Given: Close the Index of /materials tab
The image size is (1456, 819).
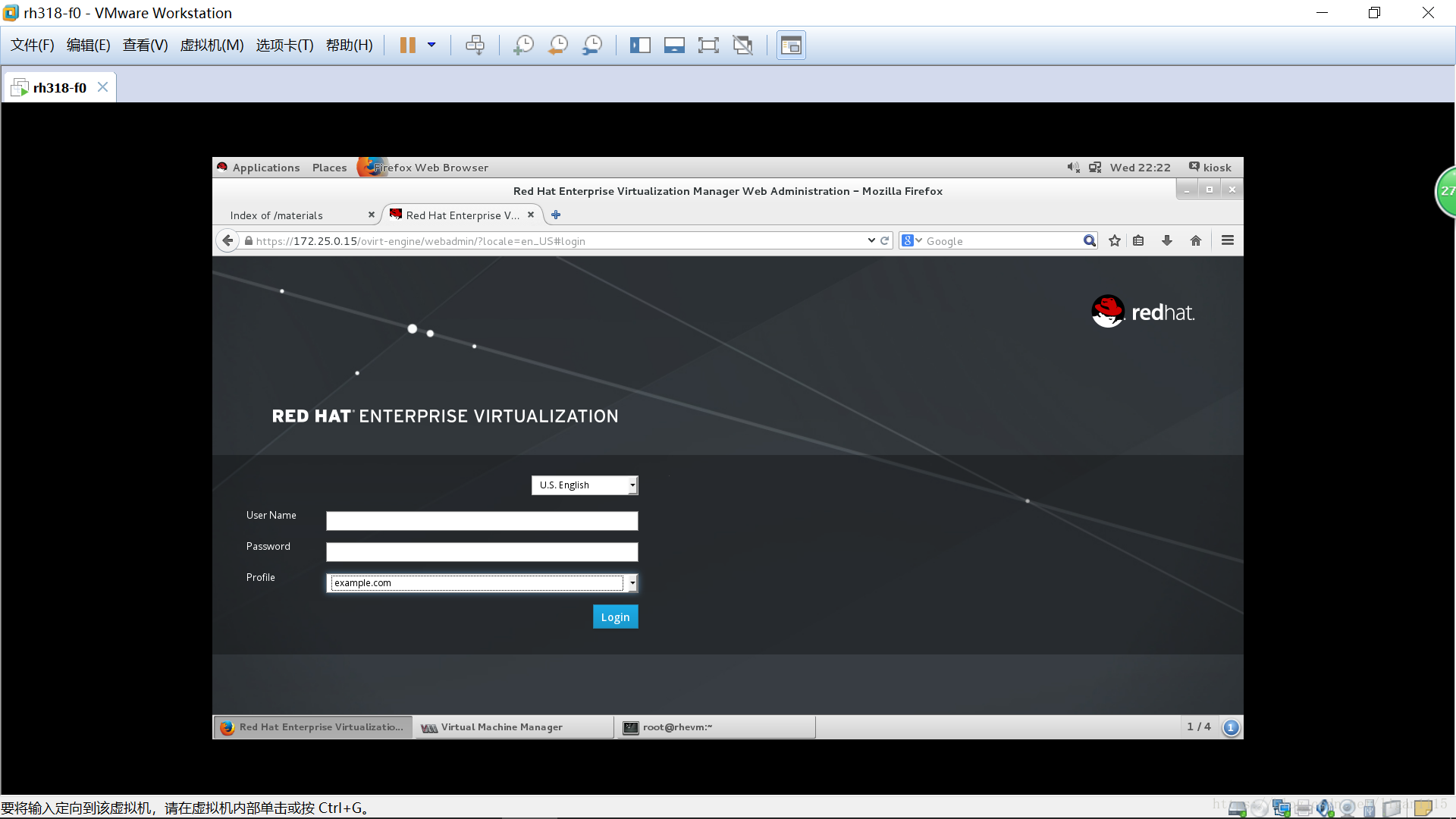Looking at the screenshot, I should [372, 215].
